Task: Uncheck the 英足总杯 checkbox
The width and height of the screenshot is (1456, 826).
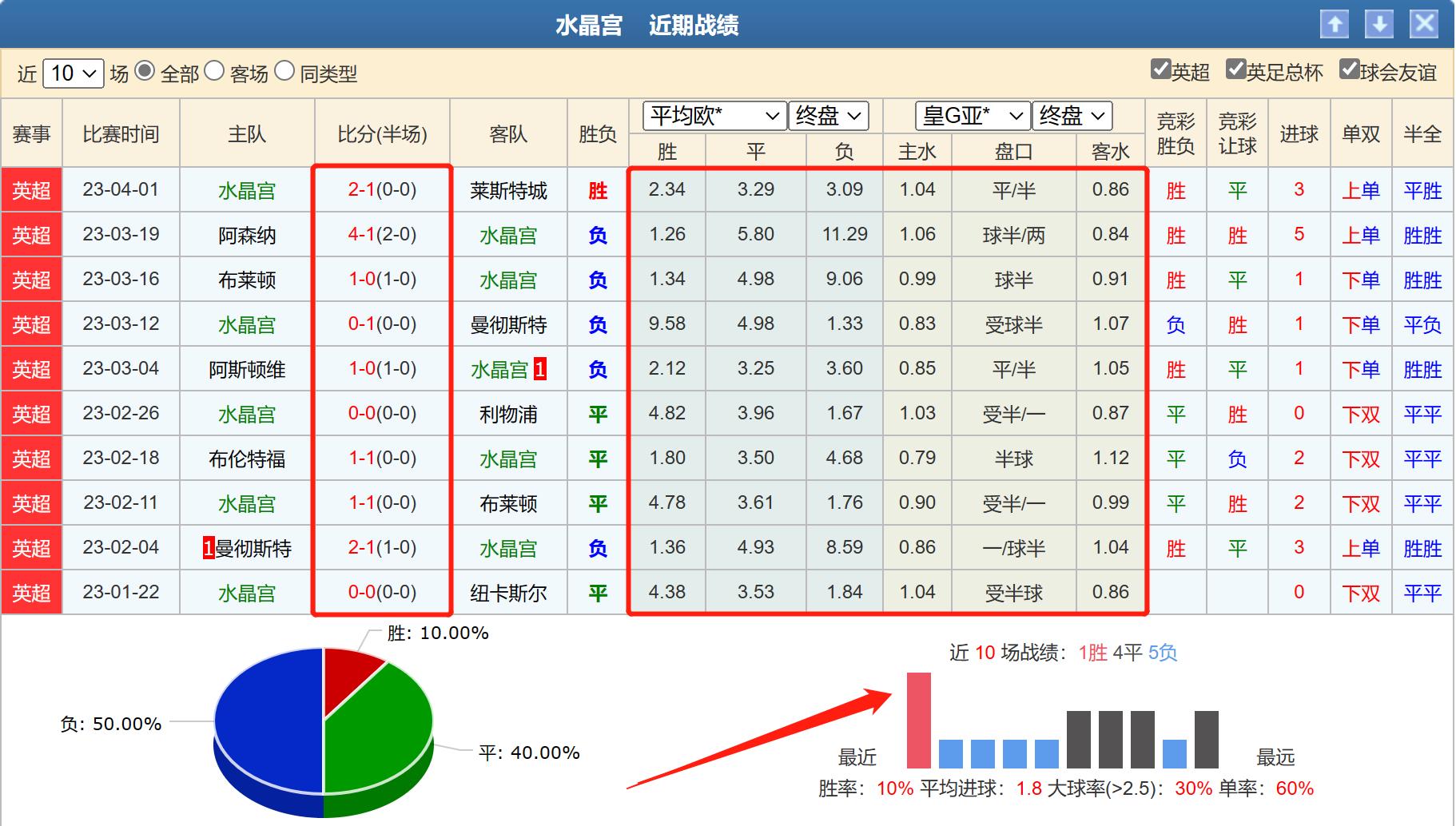Action: (1237, 71)
